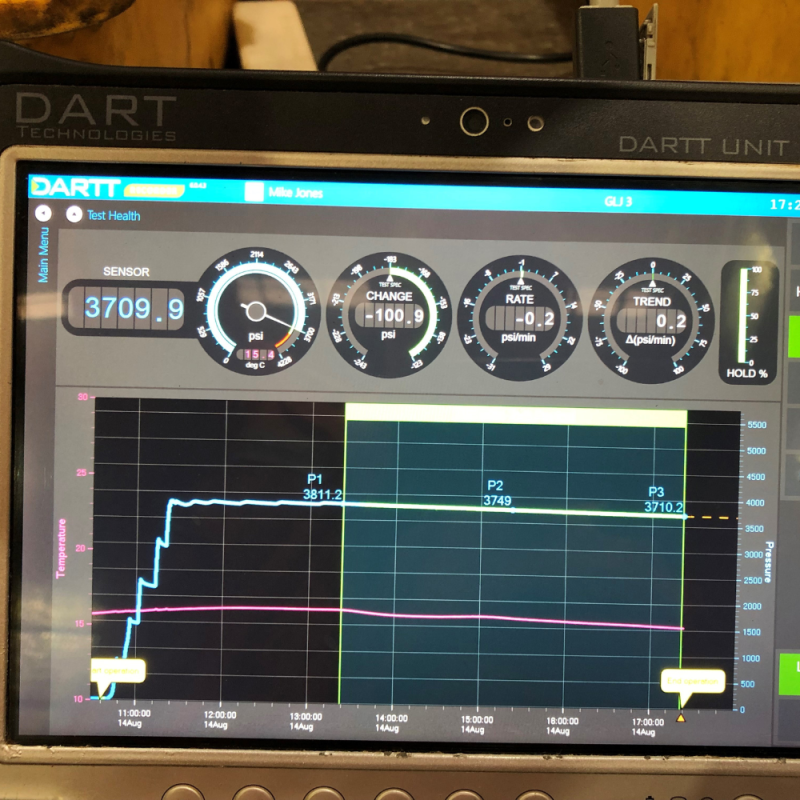Click the psi pressure dial gauge
This screenshot has width=800, height=800.
click(256, 311)
